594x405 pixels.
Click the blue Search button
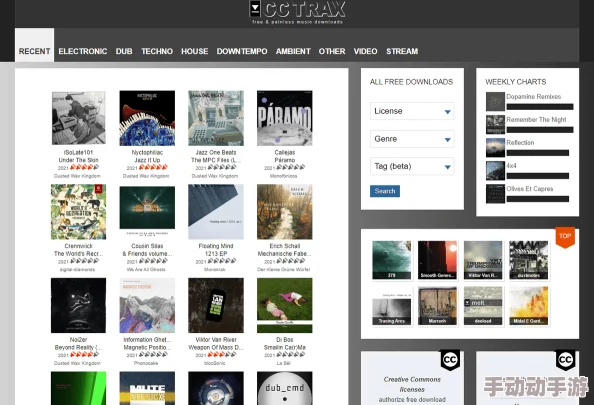tap(385, 191)
